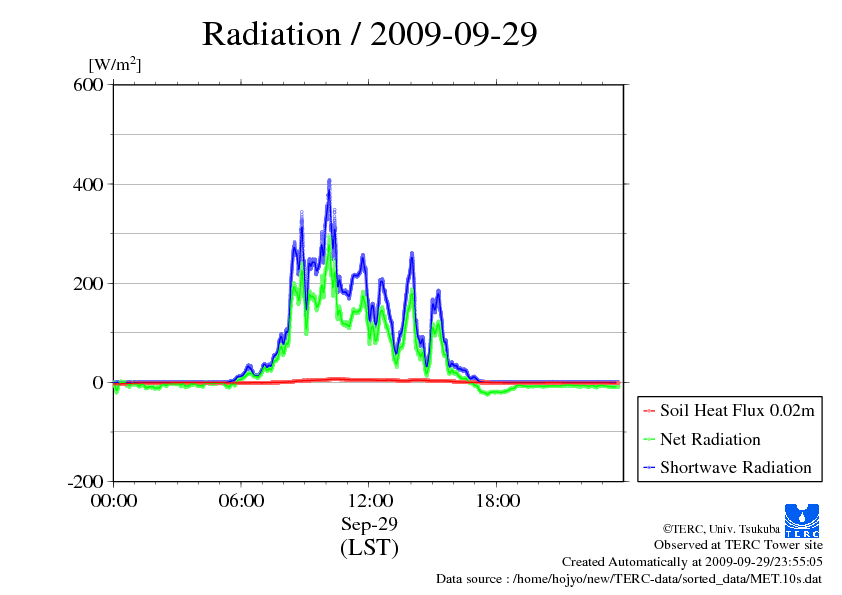Click the 12:00 x-axis label
The image size is (842, 595).
(369, 501)
